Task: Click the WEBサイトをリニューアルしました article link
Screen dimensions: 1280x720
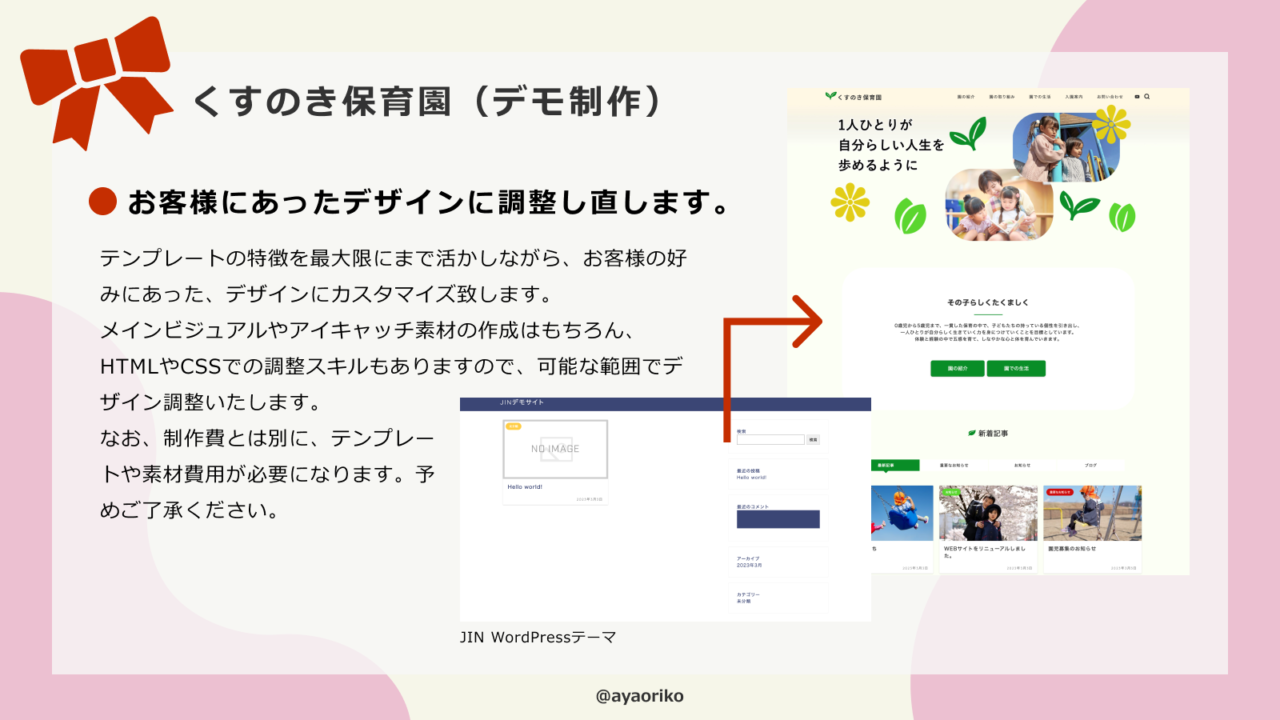Action: click(x=984, y=551)
